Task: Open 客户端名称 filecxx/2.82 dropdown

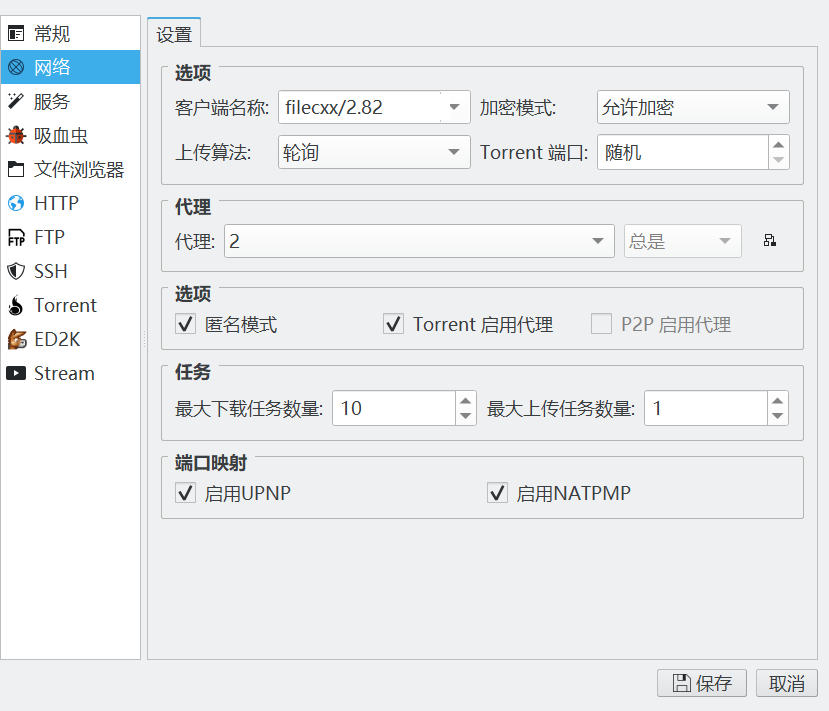Action: tap(454, 107)
